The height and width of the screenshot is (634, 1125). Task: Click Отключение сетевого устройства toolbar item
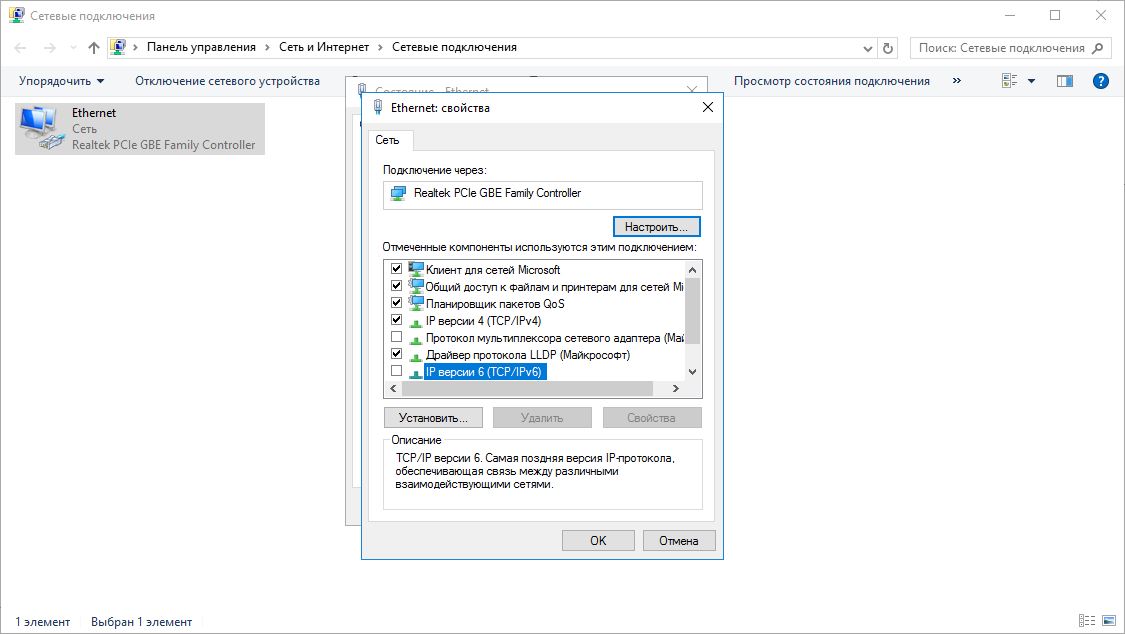[227, 81]
